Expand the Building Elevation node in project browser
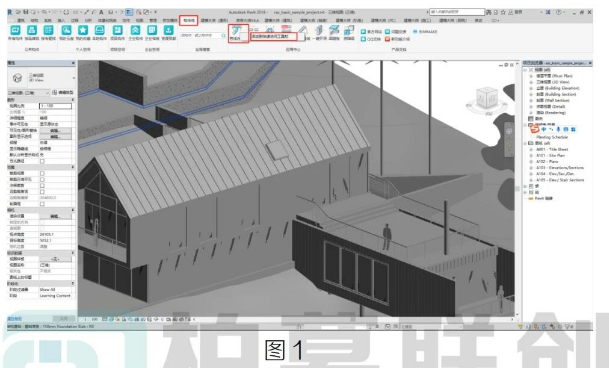 [x=531, y=88]
